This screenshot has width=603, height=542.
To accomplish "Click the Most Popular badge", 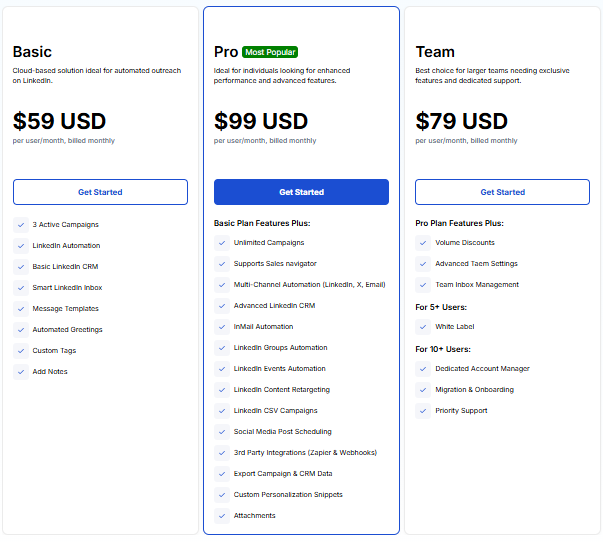I will click(x=270, y=52).
